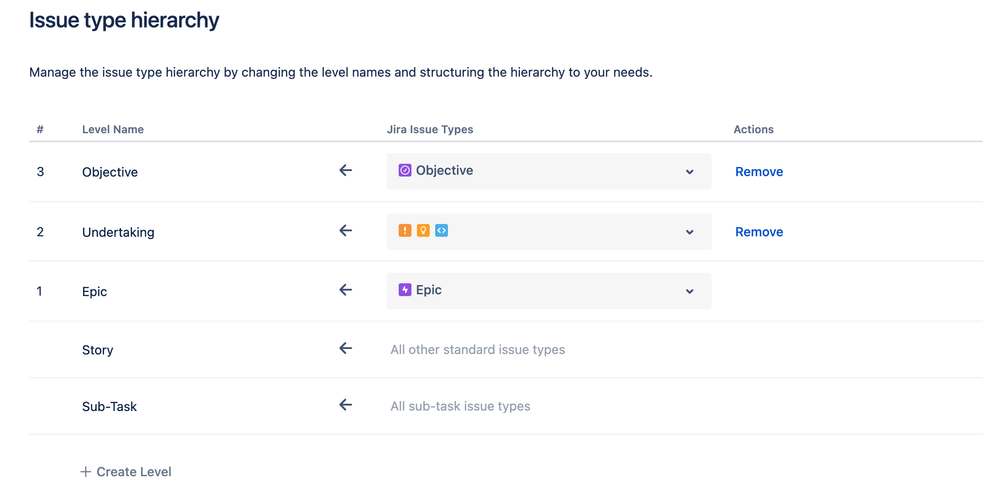Image resolution: width=999 pixels, height=500 pixels.
Task: Click the arrow icon beside Undertaking level
Action: [345, 231]
